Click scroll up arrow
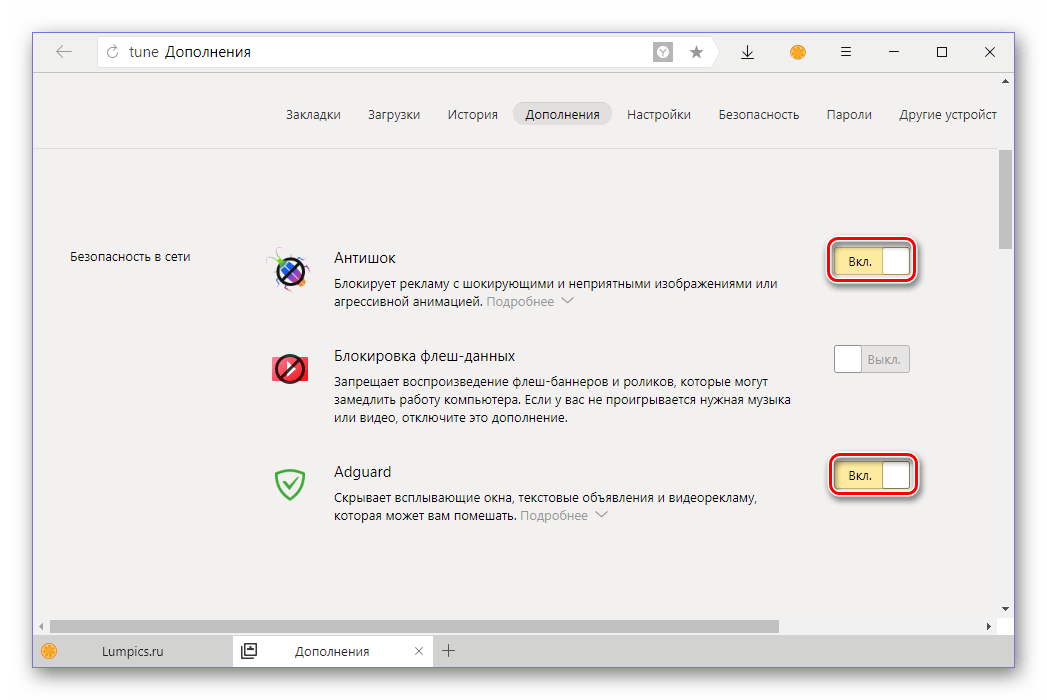 pos(1005,81)
